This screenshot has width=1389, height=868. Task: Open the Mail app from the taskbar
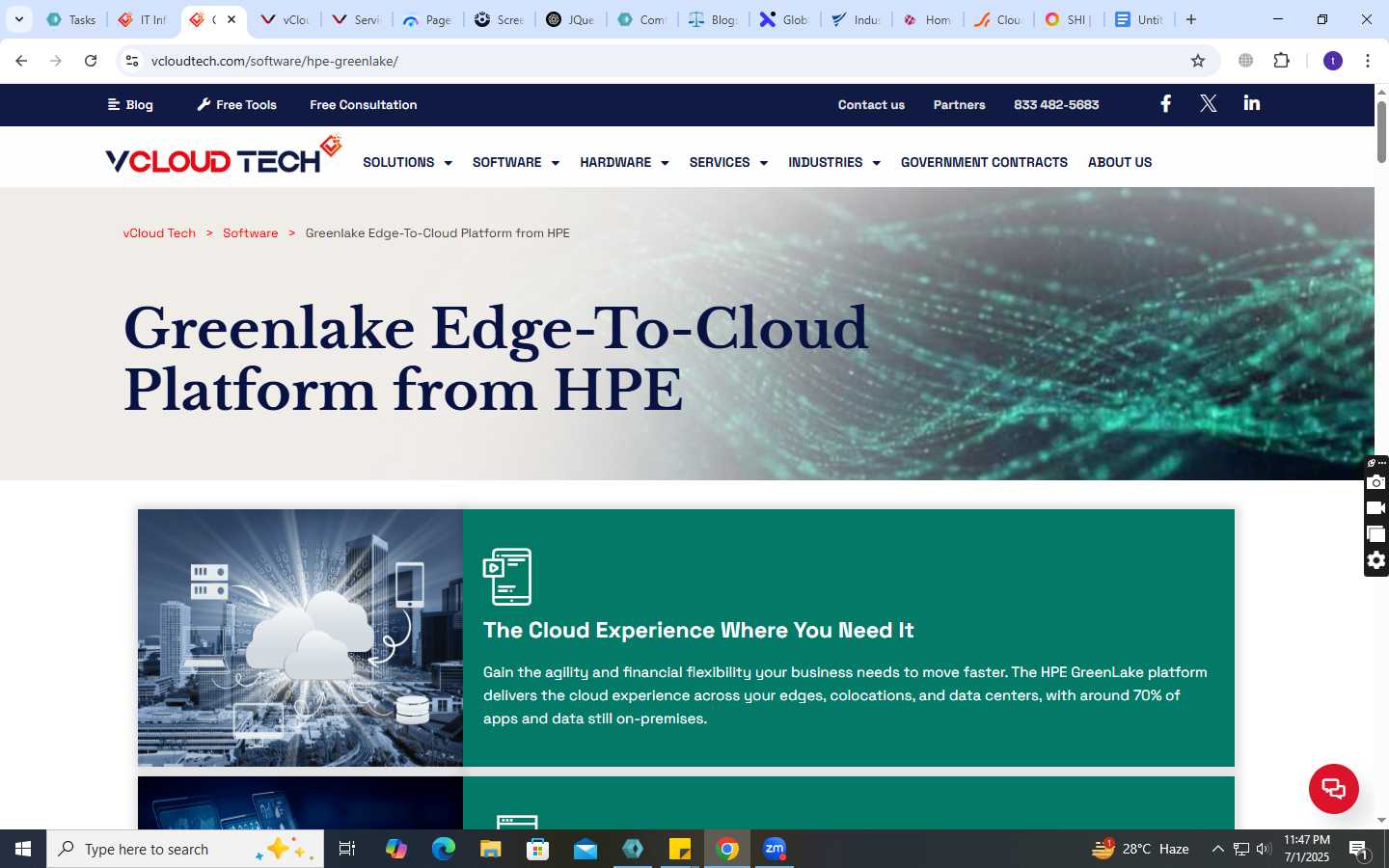(586, 849)
